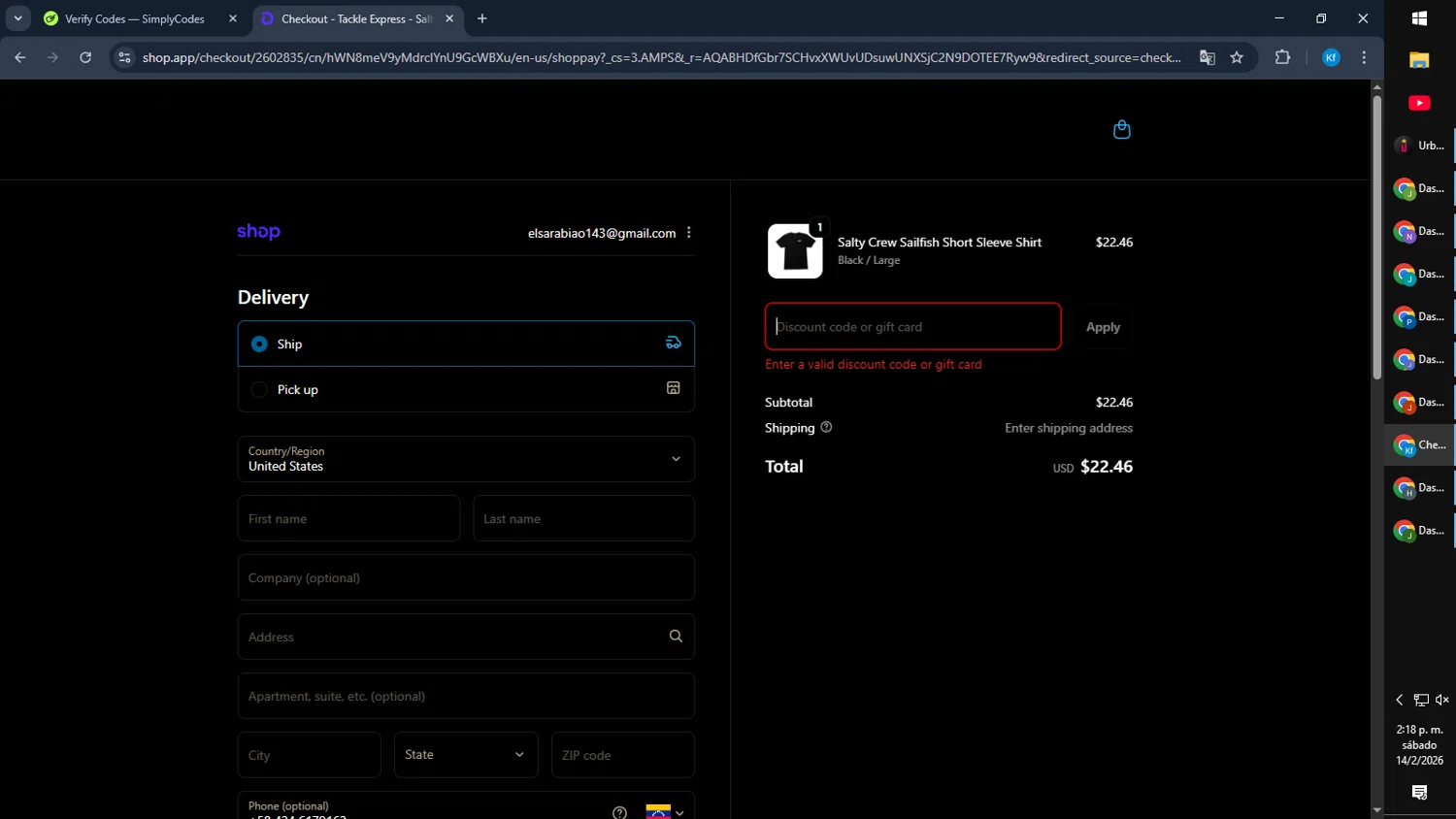The image size is (1456, 819).
Task: Click the Enter shipping address text
Action: coord(1069,428)
